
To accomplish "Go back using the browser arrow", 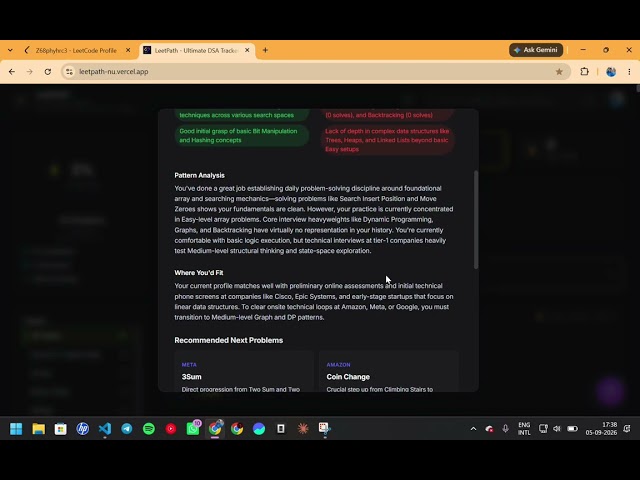I will tap(12, 72).
